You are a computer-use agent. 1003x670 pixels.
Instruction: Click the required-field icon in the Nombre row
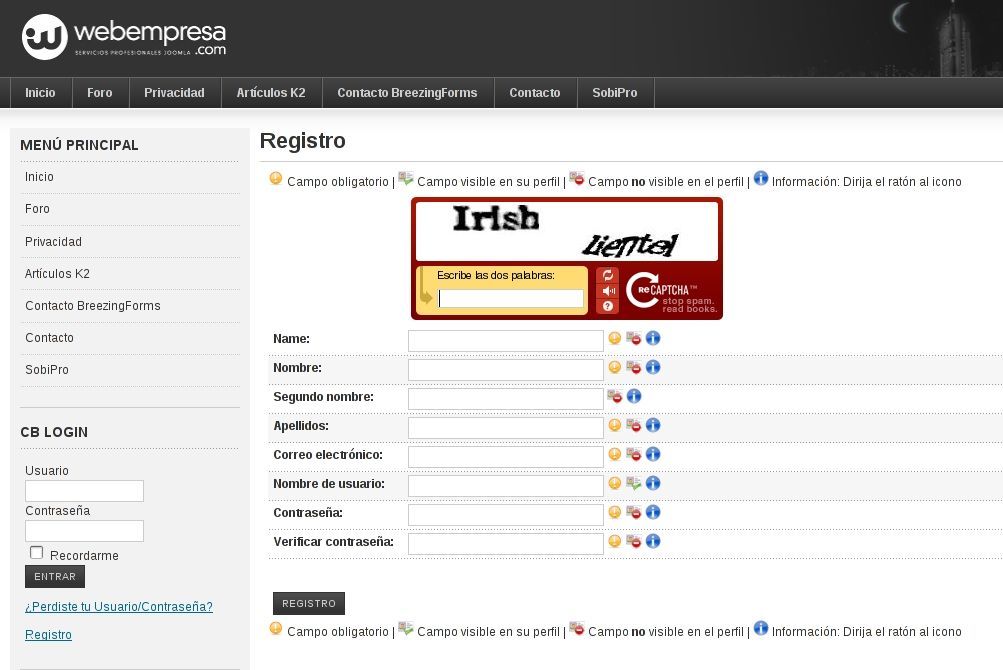615,367
